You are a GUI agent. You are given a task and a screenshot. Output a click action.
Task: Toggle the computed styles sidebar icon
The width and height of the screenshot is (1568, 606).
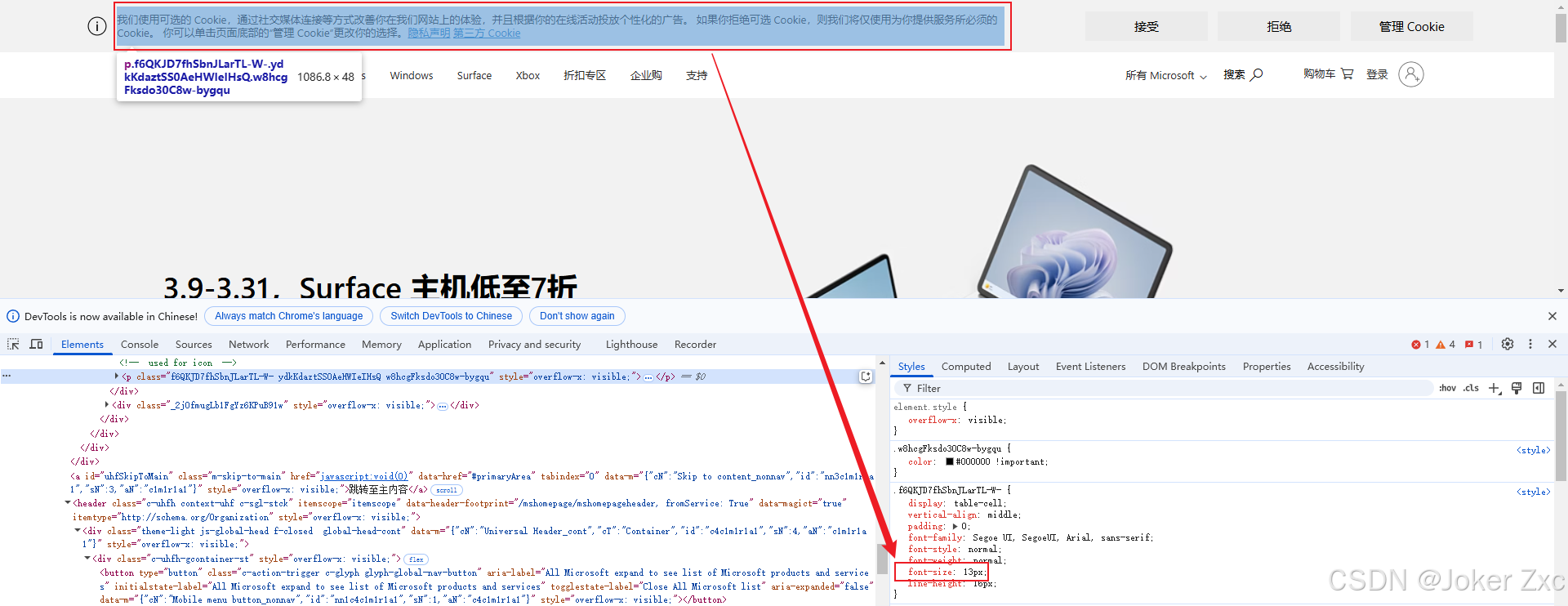(1539, 388)
